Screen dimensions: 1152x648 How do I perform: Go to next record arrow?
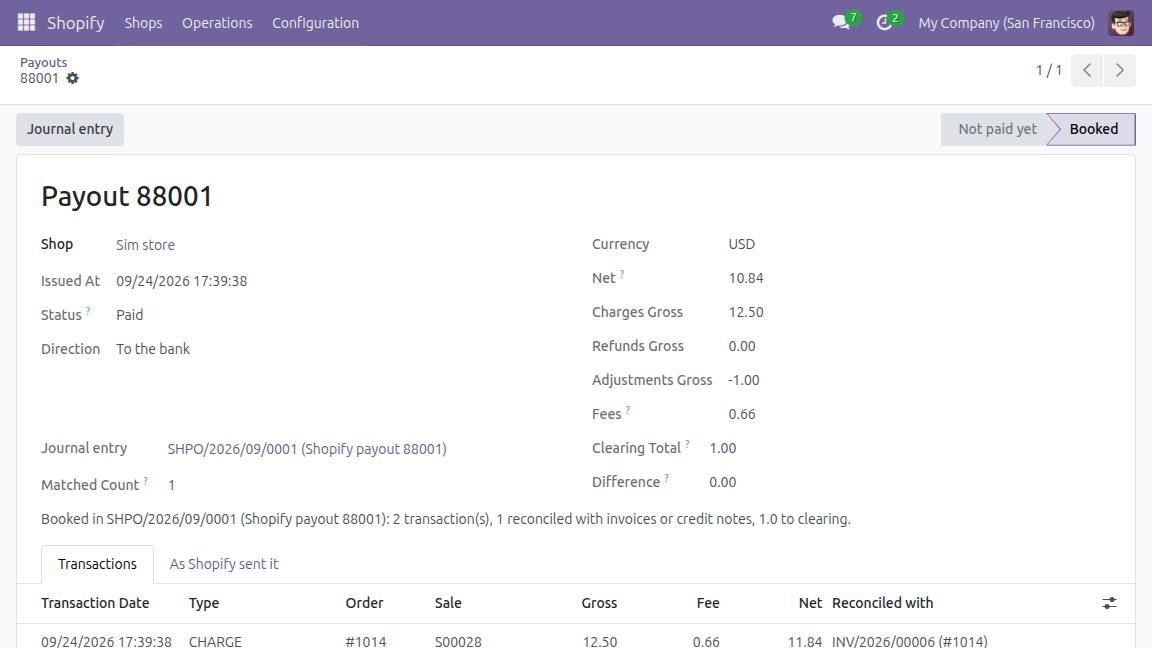(1120, 71)
